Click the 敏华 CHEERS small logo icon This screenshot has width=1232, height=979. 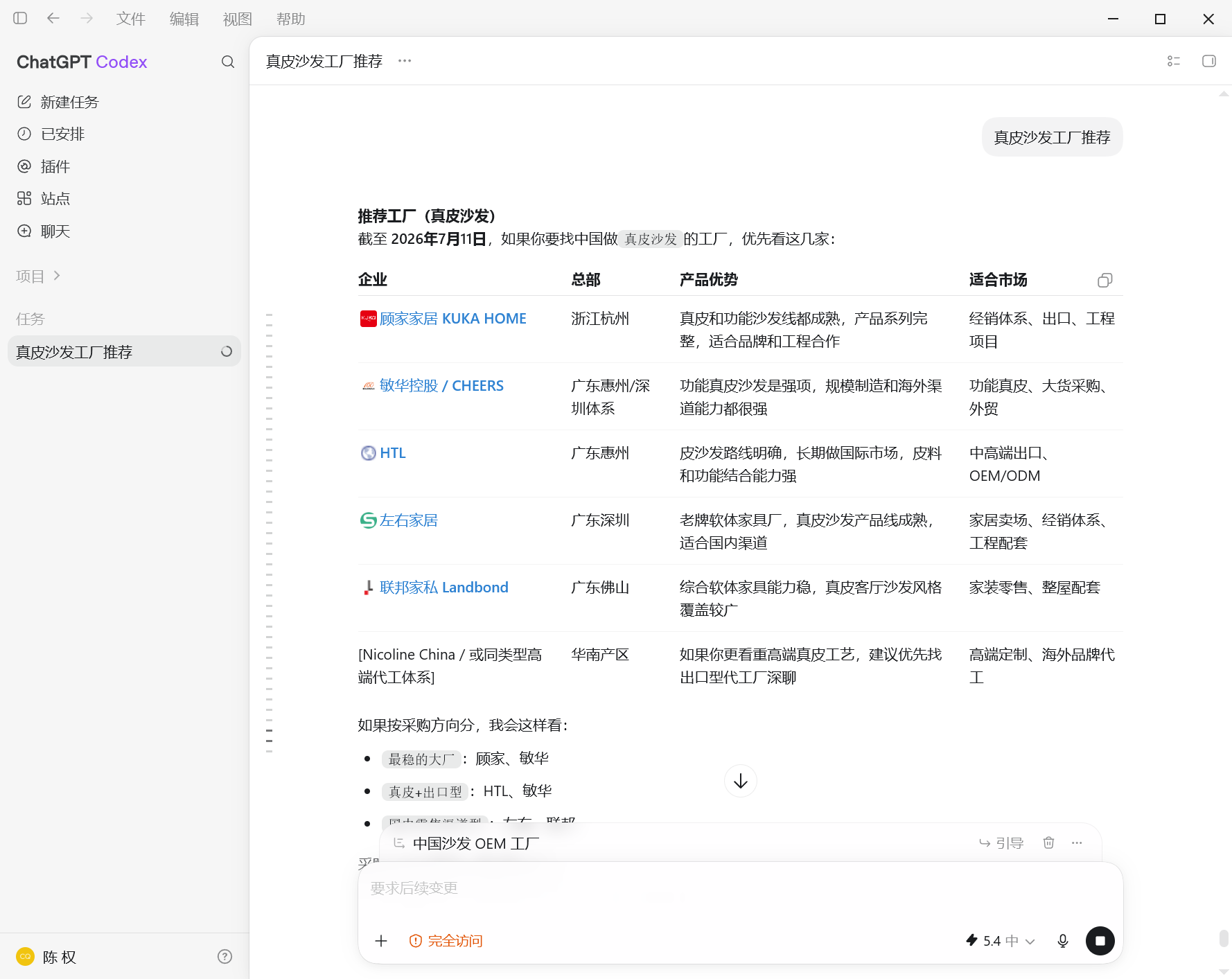369,385
